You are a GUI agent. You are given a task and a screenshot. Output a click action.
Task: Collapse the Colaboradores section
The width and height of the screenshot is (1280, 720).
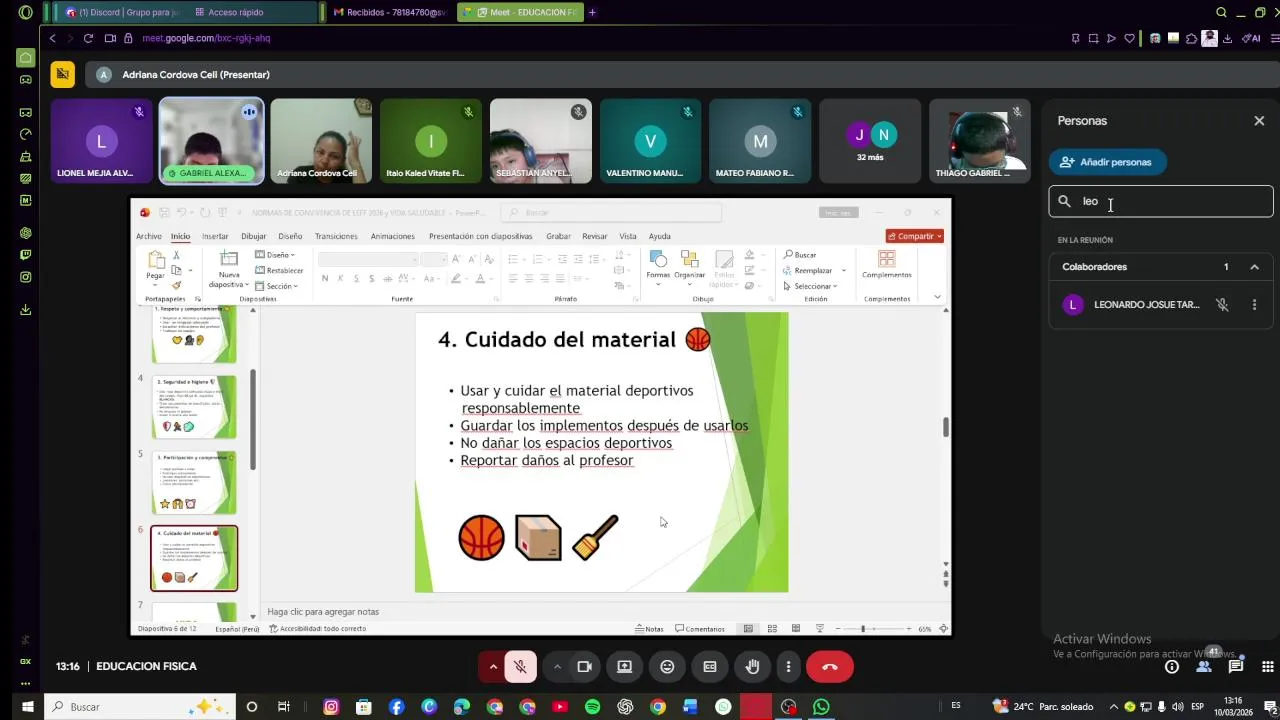(x=1254, y=267)
